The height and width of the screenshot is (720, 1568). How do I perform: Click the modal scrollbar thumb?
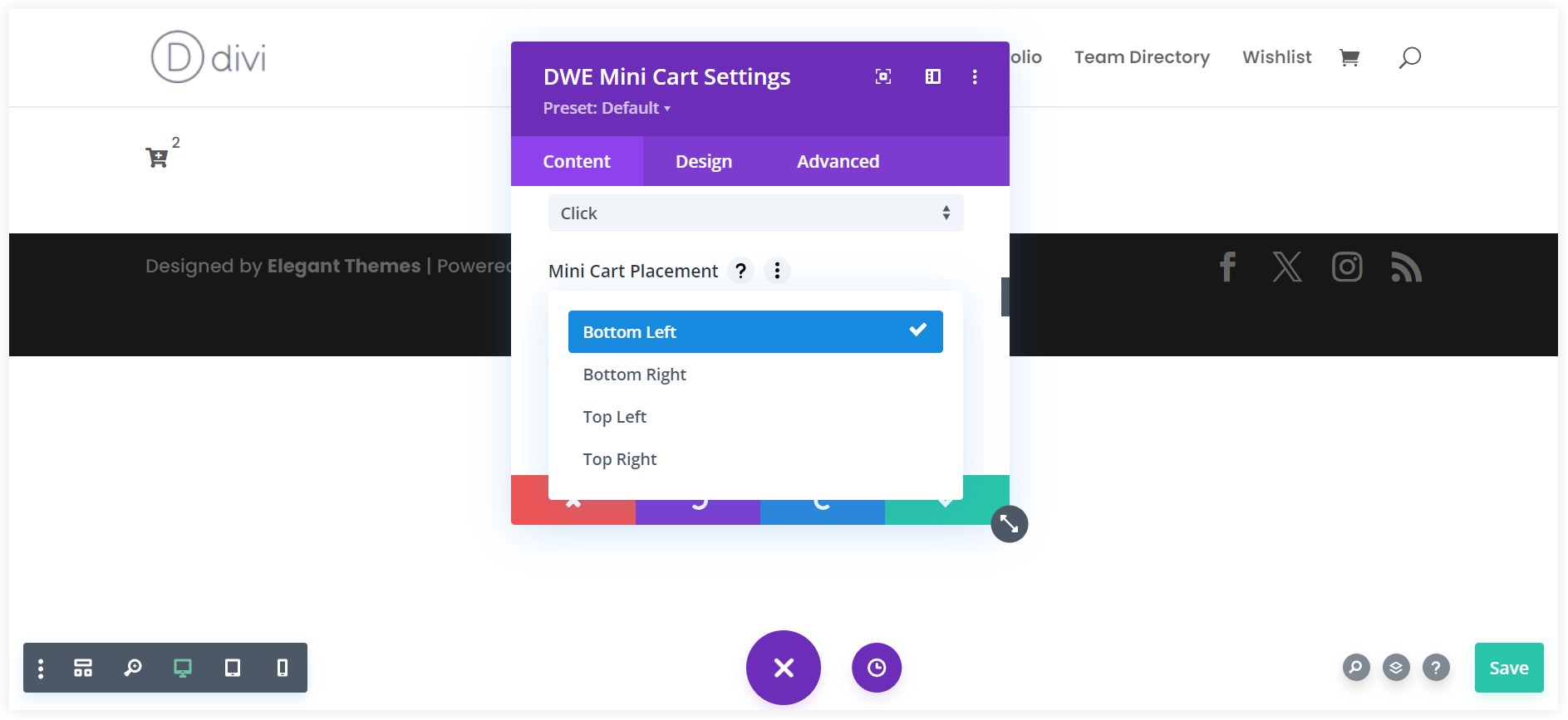1005,296
